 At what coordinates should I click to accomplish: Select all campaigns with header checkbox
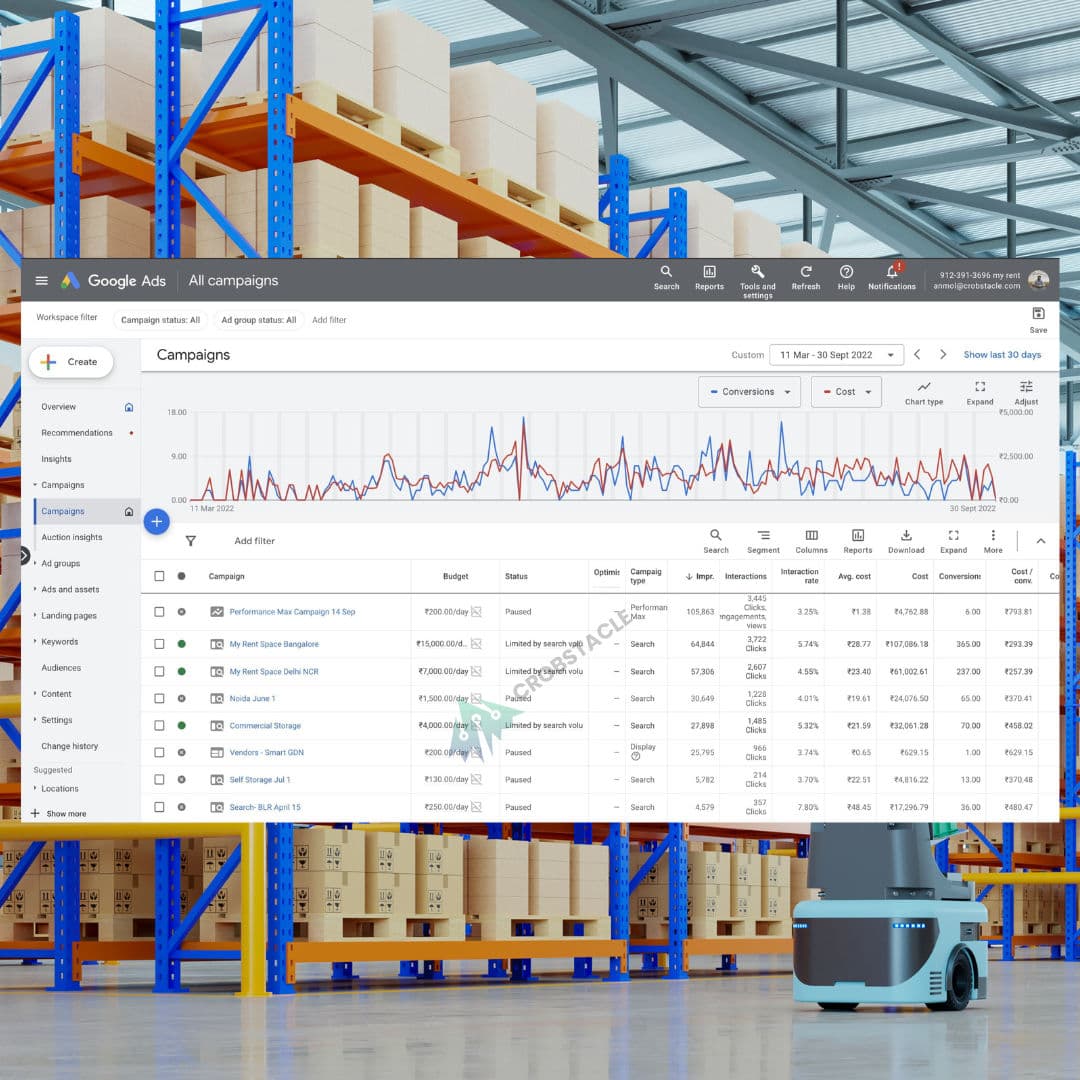[x=159, y=576]
